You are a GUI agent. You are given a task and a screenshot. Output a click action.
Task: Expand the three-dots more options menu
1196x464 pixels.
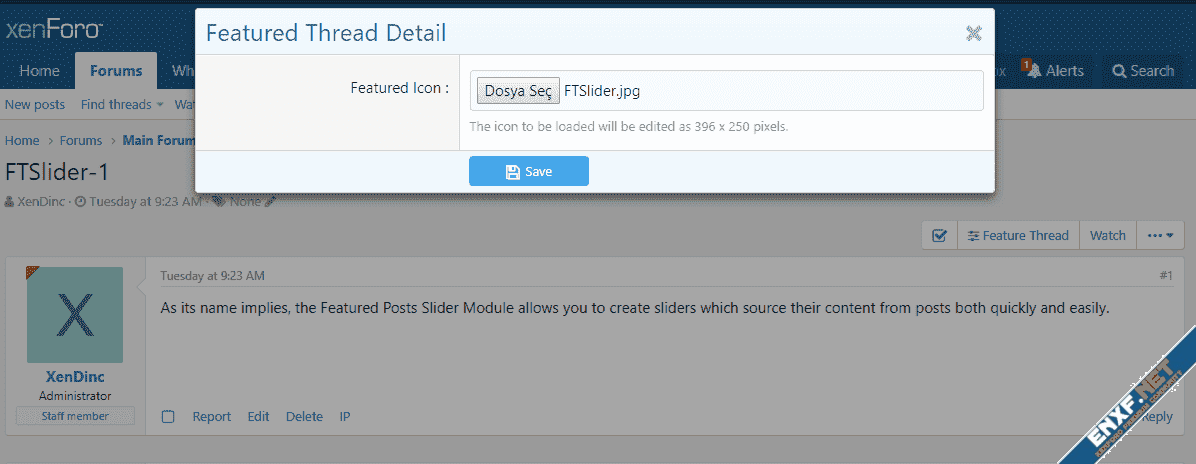(1160, 236)
